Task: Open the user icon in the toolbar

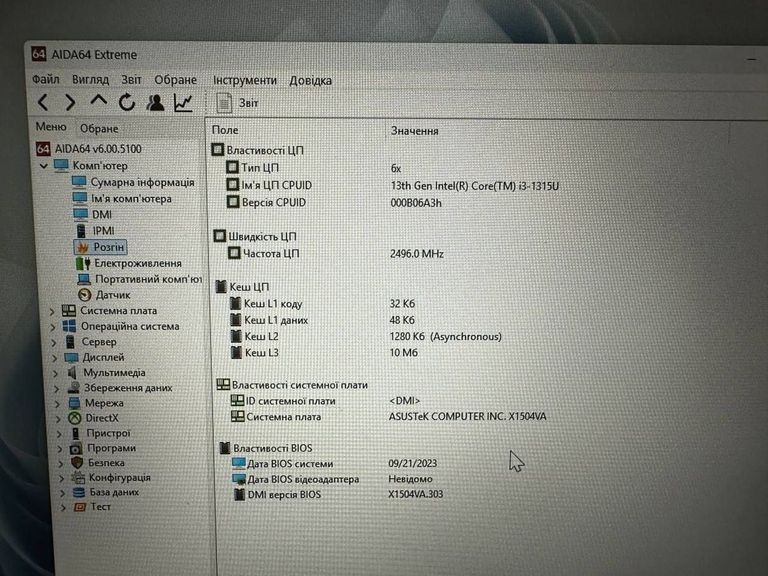Action: point(155,102)
